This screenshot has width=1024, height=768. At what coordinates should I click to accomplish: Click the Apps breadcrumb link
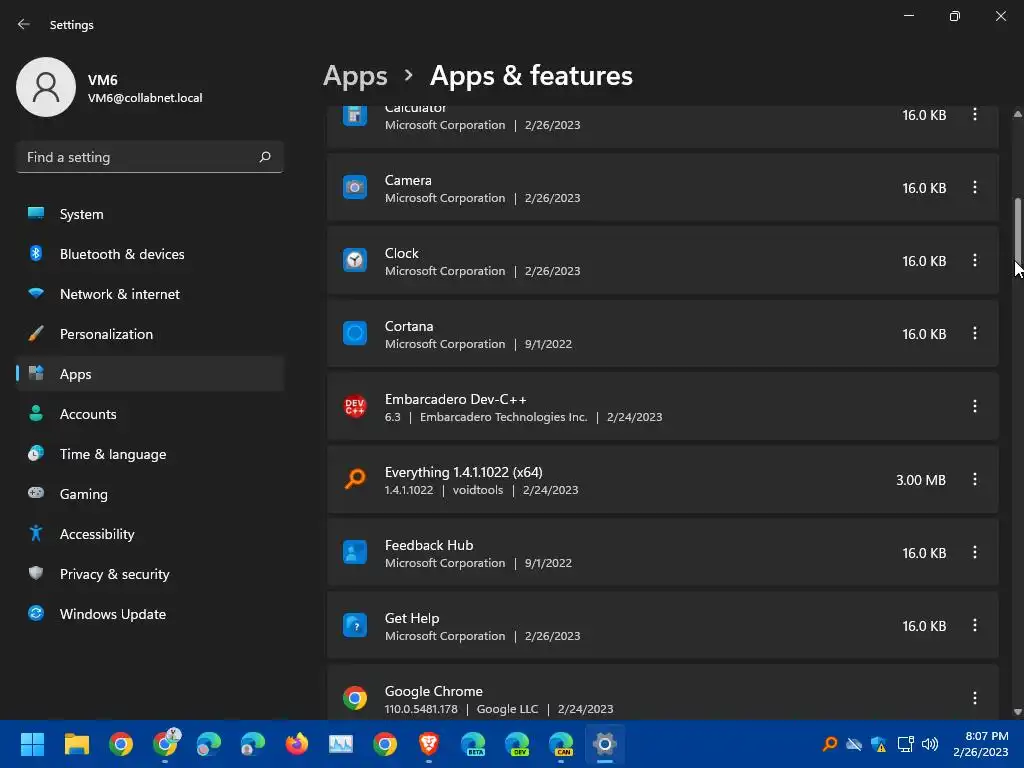[355, 76]
